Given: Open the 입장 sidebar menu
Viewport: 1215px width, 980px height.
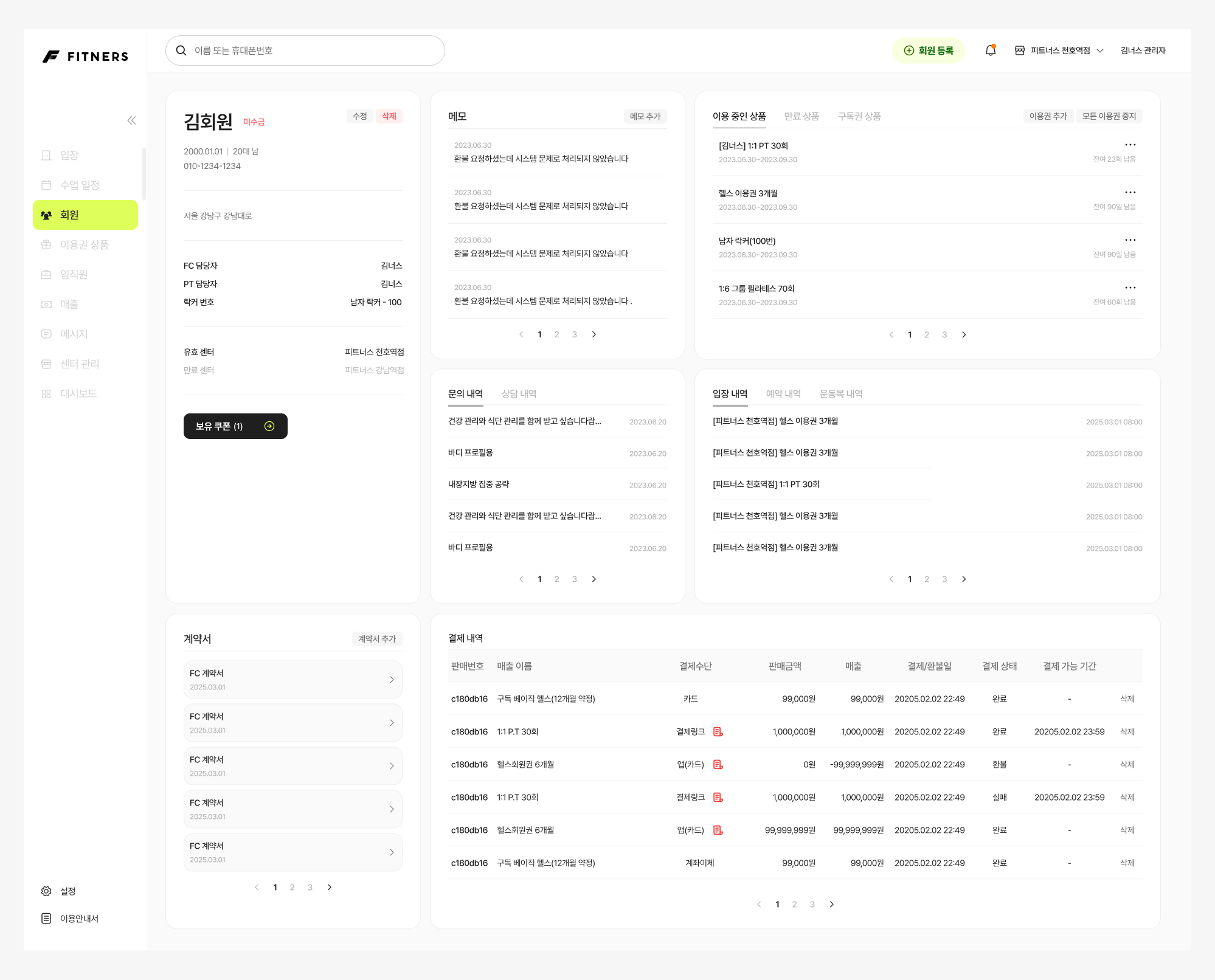Looking at the screenshot, I should tap(85, 155).
